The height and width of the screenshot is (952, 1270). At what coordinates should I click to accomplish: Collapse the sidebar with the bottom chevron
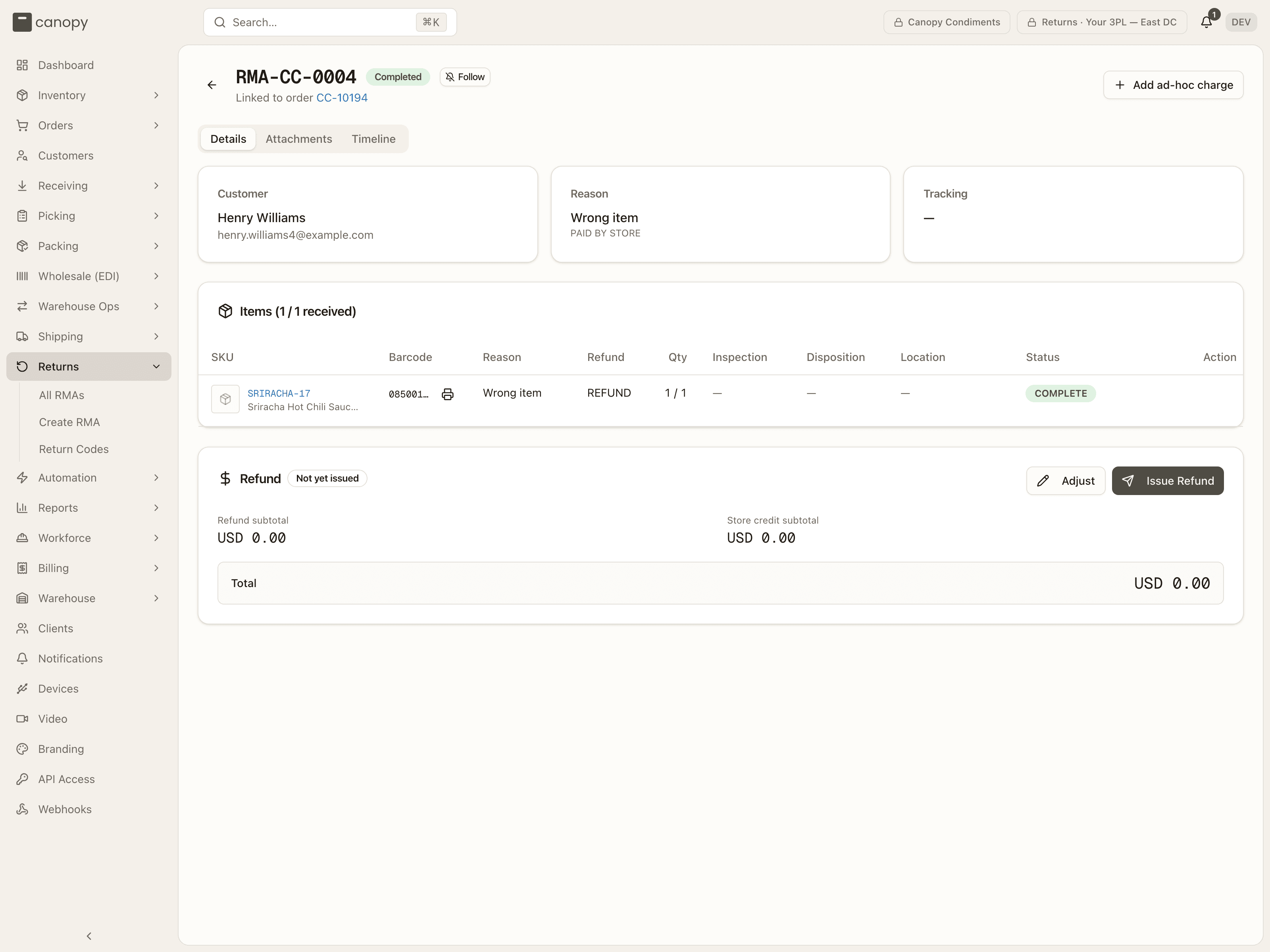(89, 936)
